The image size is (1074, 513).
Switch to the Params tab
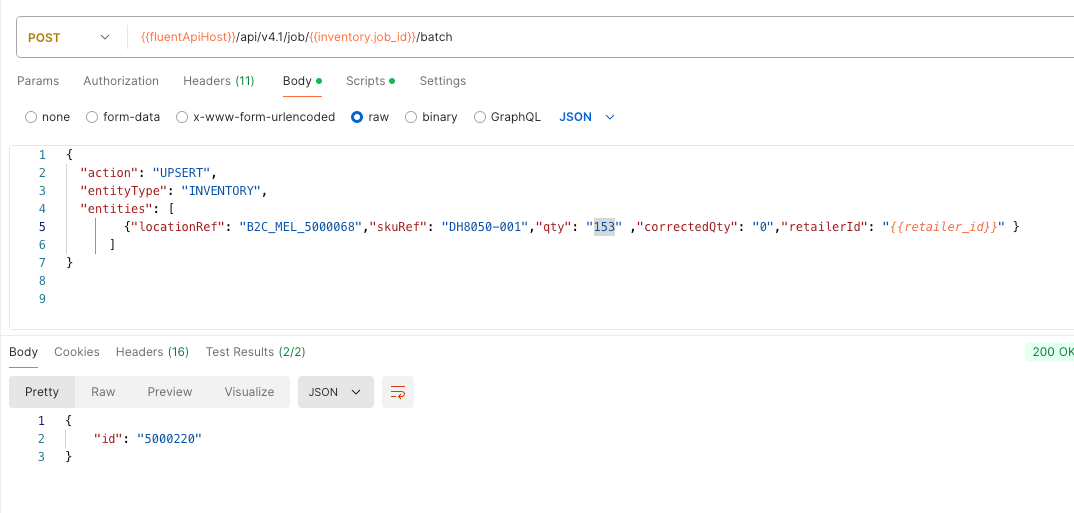[38, 81]
